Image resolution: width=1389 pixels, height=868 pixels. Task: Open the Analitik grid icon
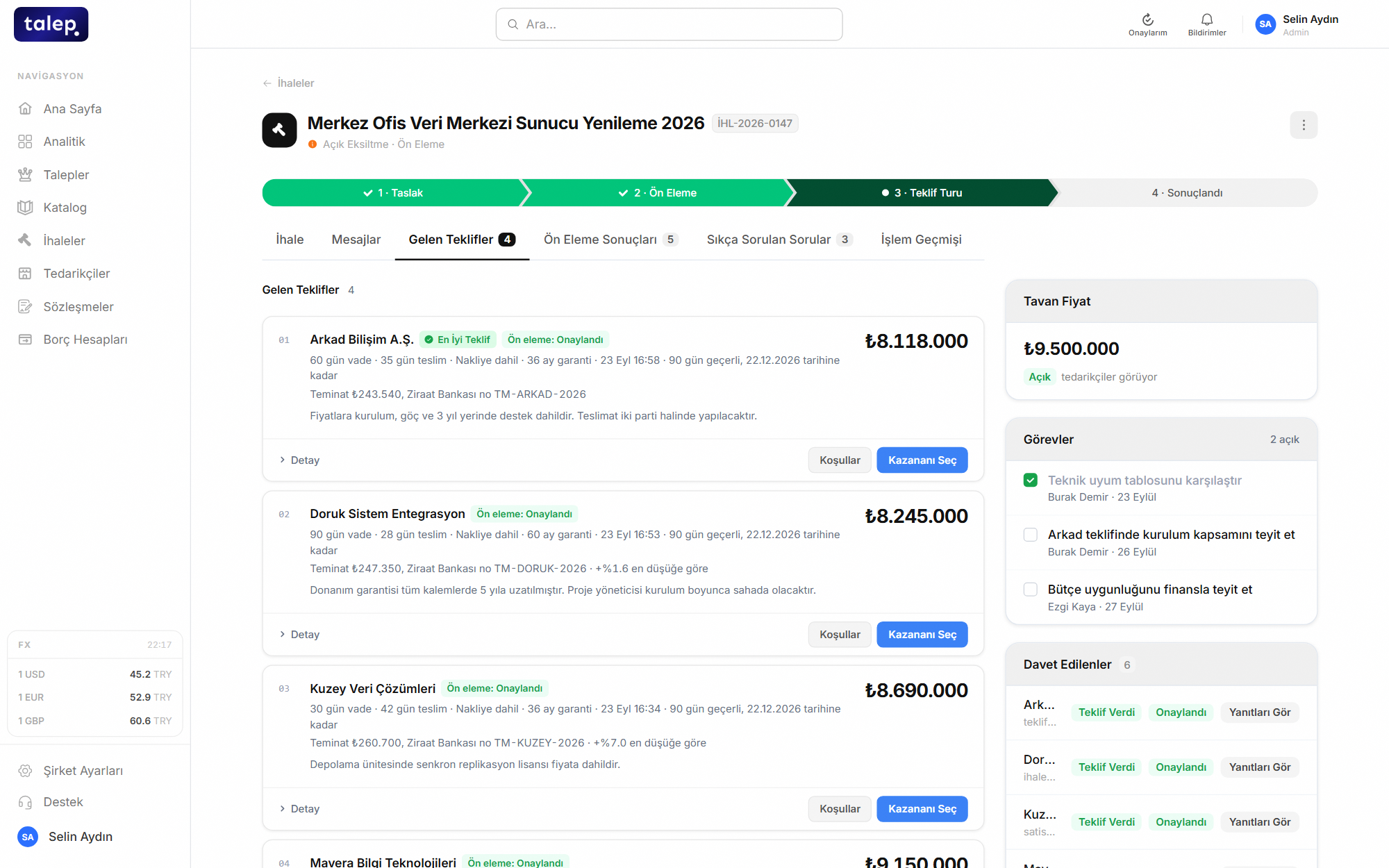[x=25, y=142]
